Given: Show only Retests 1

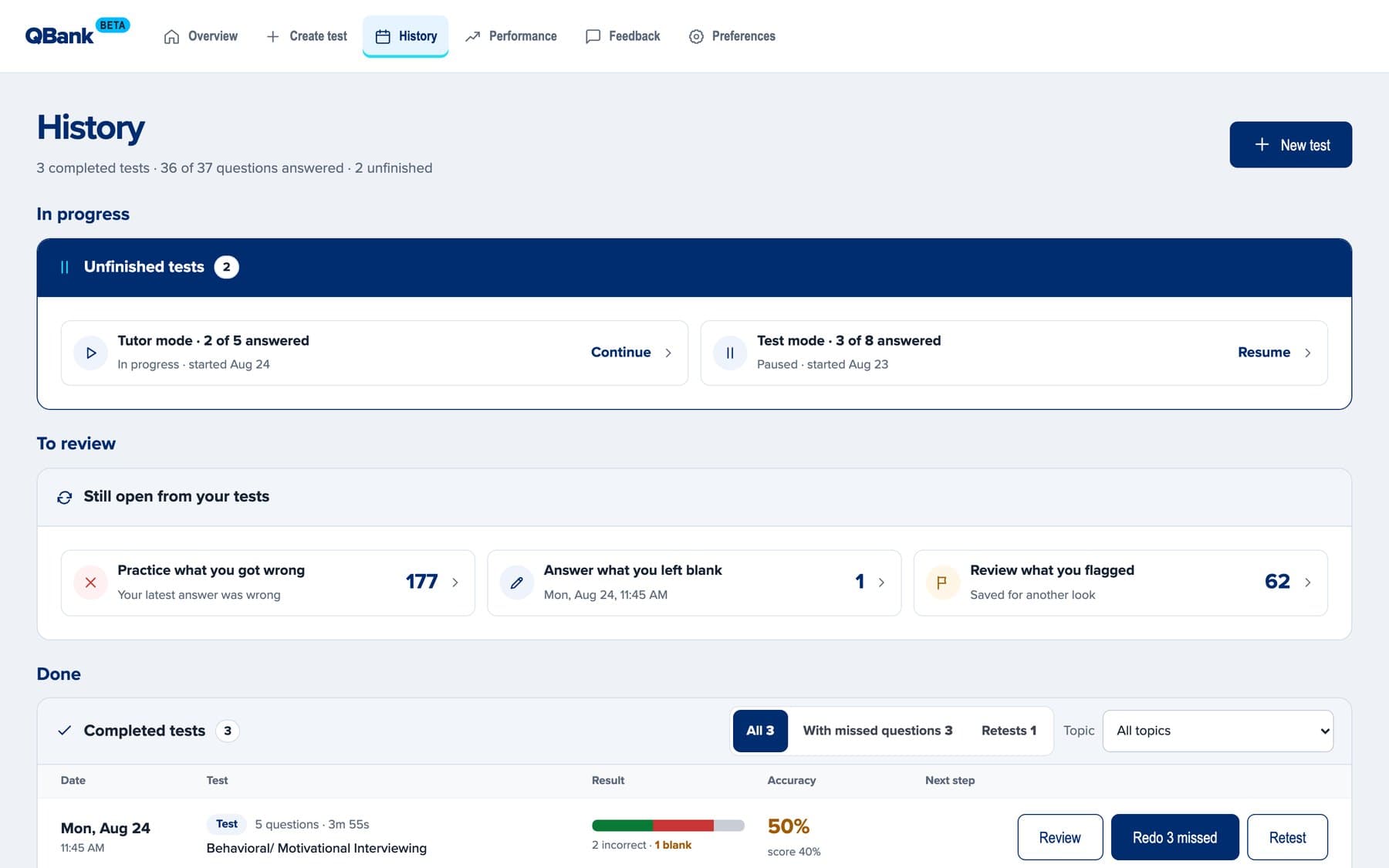Looking at the screenshot, I should tap(1009, 731).
